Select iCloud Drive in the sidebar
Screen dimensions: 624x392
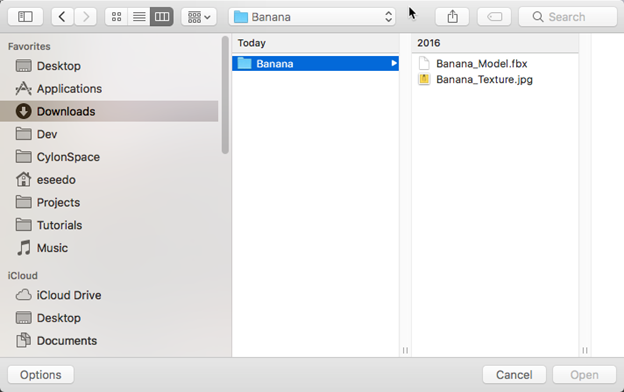[109, 295]
